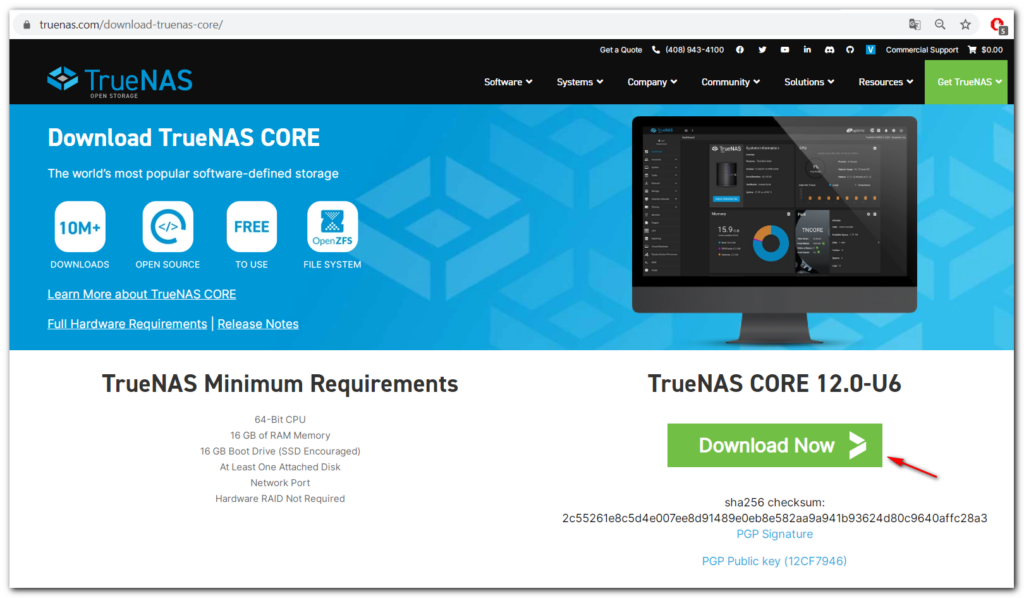
Task: Visit the GitHub icon link
Action: coord(850,50)
